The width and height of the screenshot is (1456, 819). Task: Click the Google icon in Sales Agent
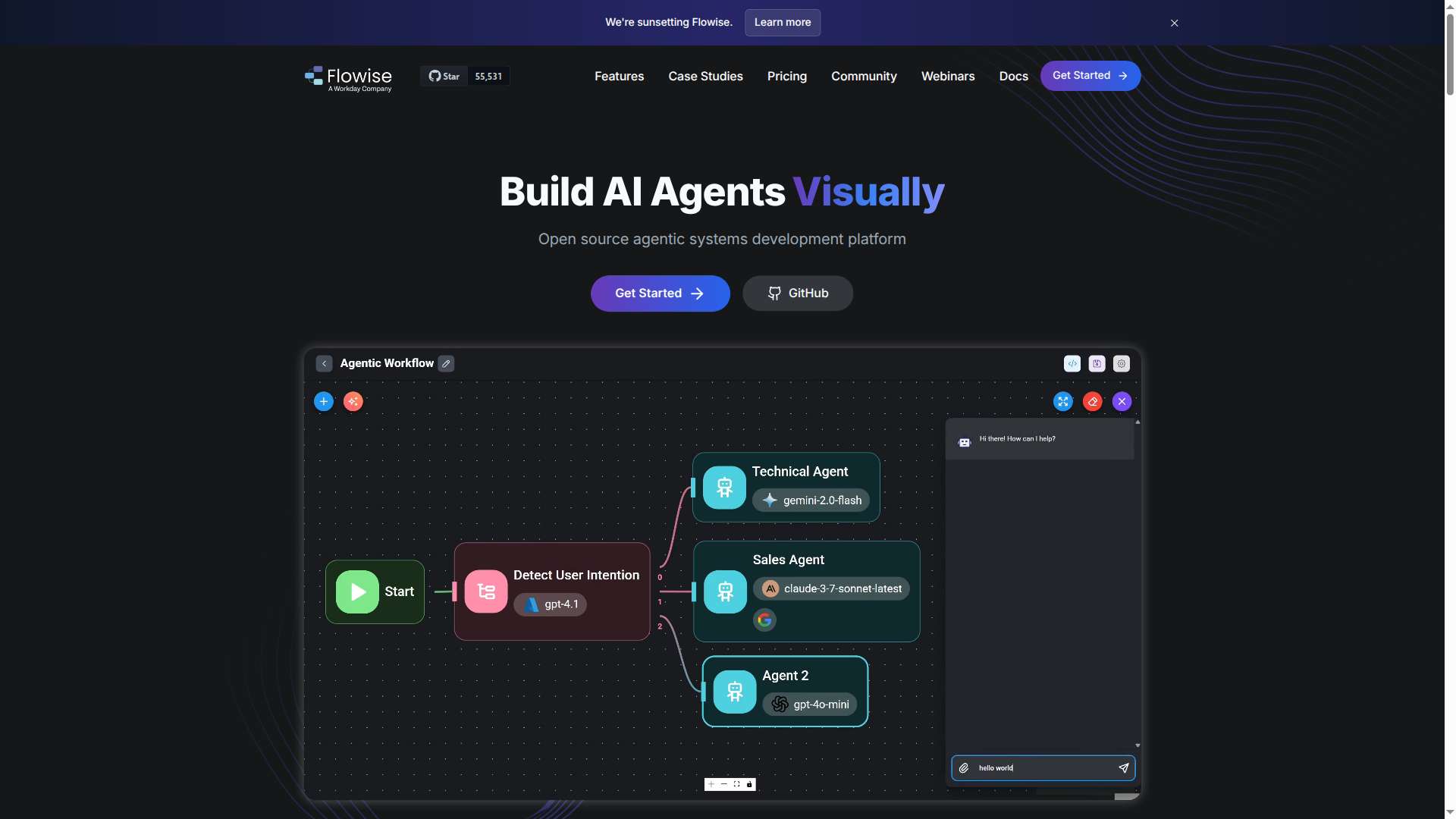pyautogui.click(x=764, y=620)
